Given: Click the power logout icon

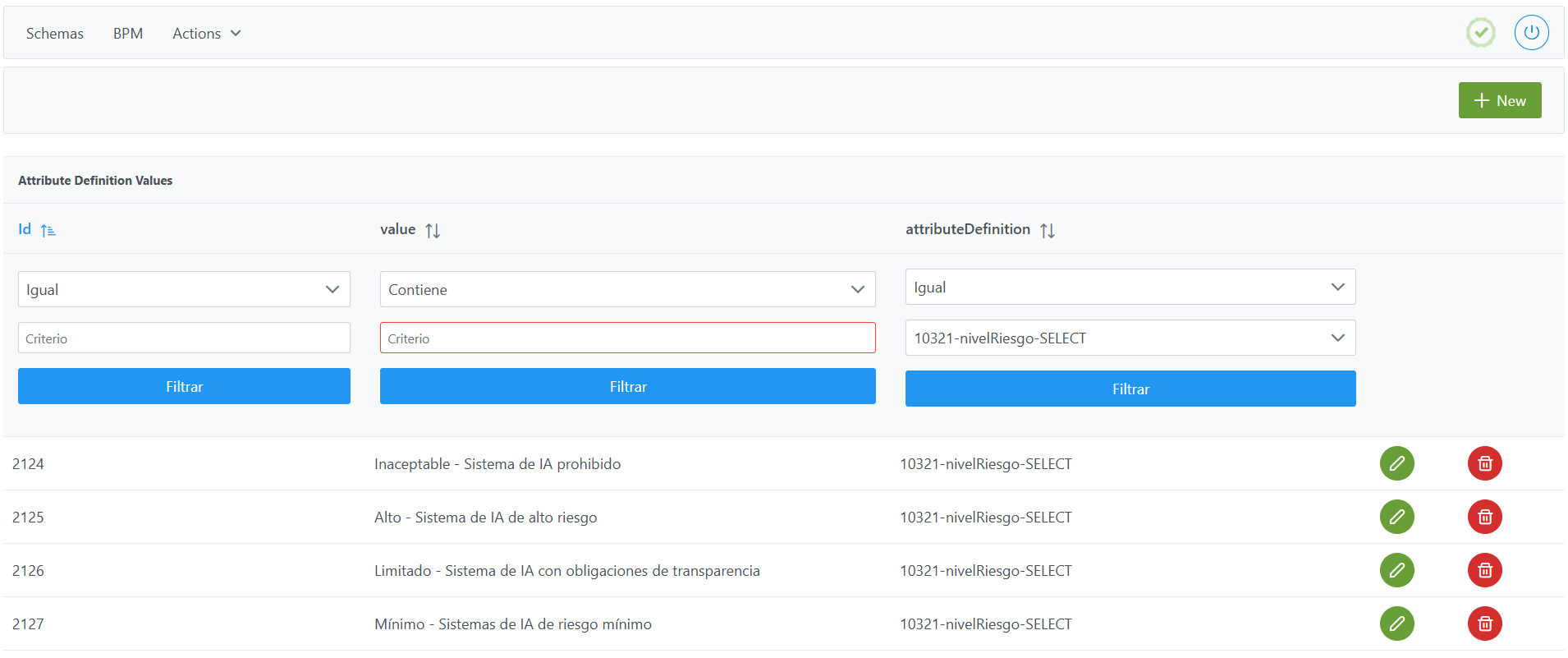Looking at the screenshot, I should [1531, 33].
